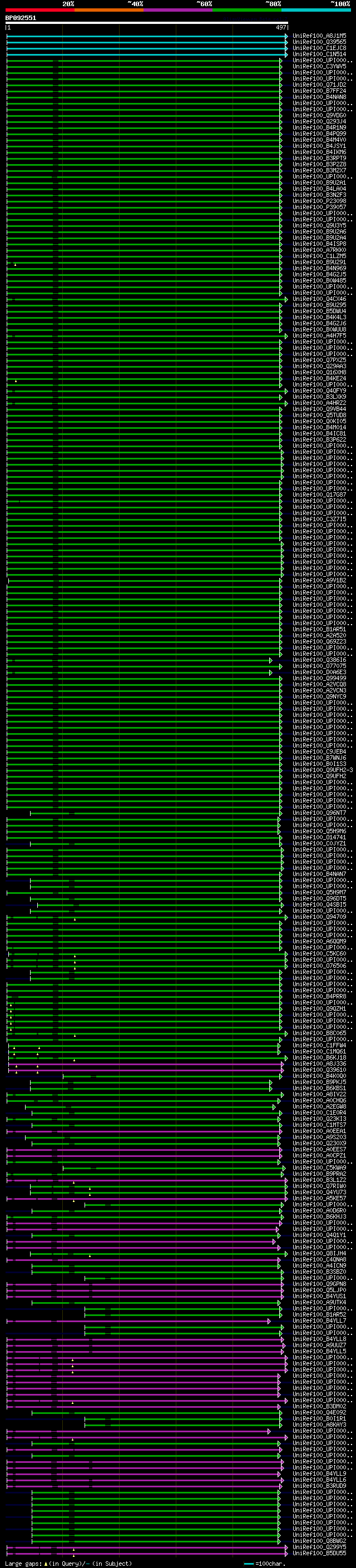The height and width of the screenshot is (1568, 356).
Task: Click label UniRef100_Q293J4
Action: [x=319, y=122]
